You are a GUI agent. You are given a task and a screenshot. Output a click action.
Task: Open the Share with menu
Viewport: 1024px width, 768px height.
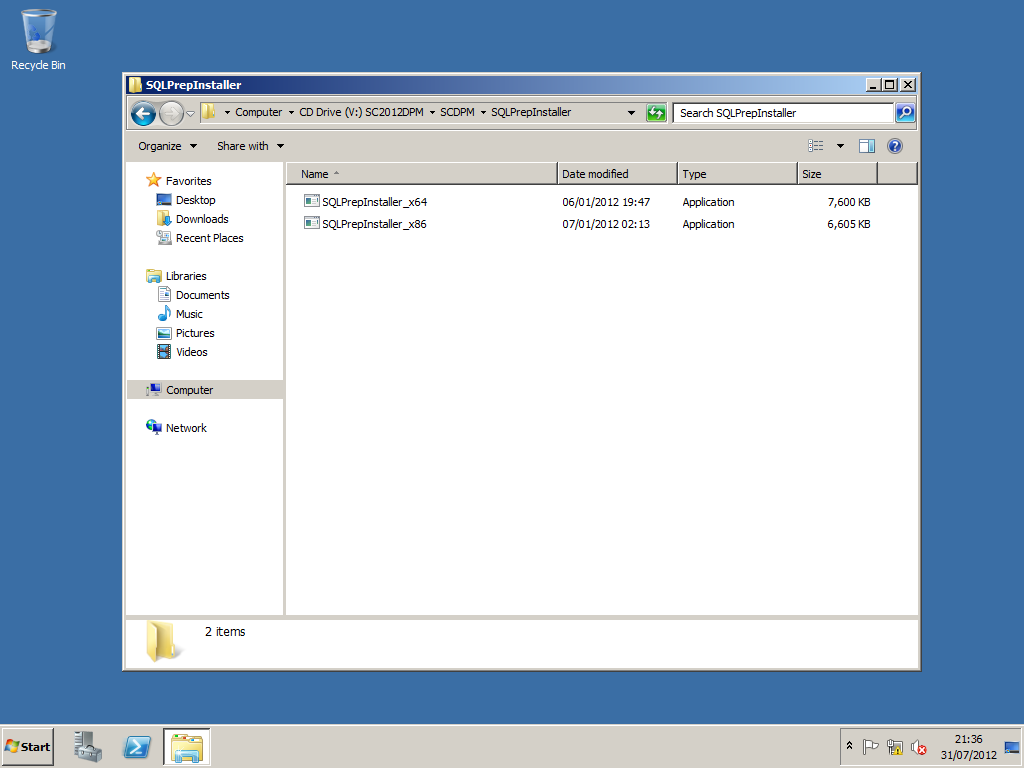tap(250, 146)
